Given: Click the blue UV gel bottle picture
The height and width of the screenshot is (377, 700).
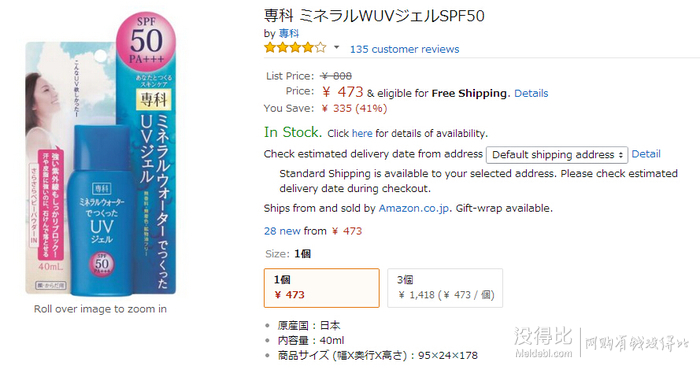Looking at the screenshot, I should click(x=100, y=210).
